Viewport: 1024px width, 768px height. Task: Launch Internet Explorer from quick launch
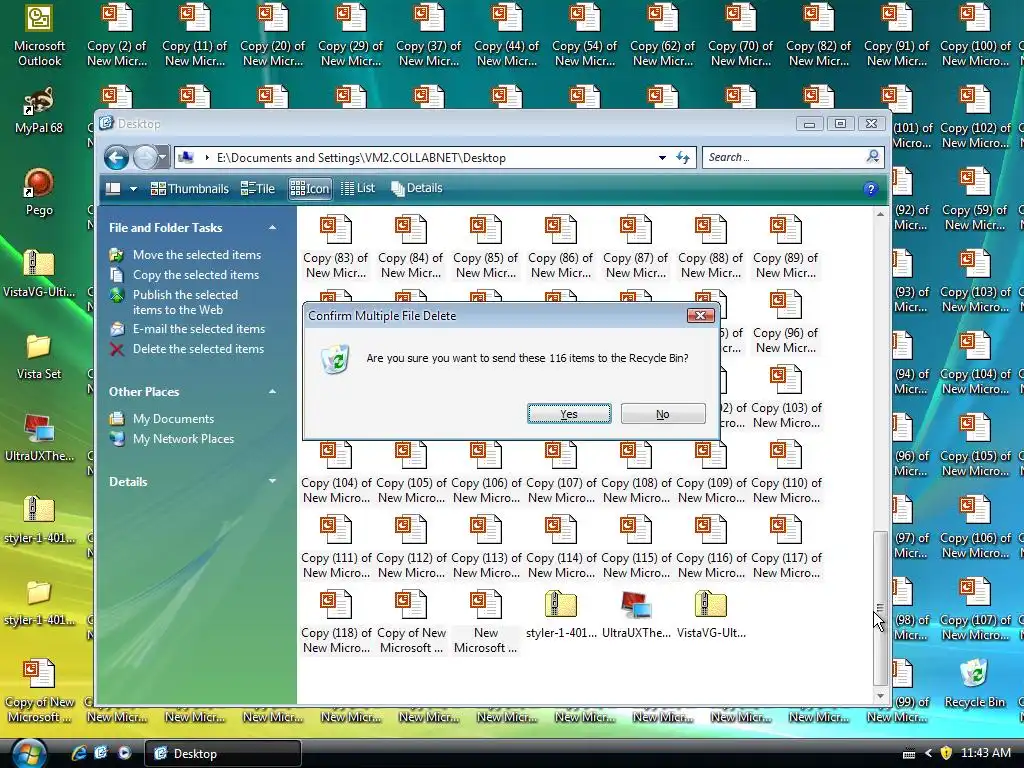click(79, 753)
